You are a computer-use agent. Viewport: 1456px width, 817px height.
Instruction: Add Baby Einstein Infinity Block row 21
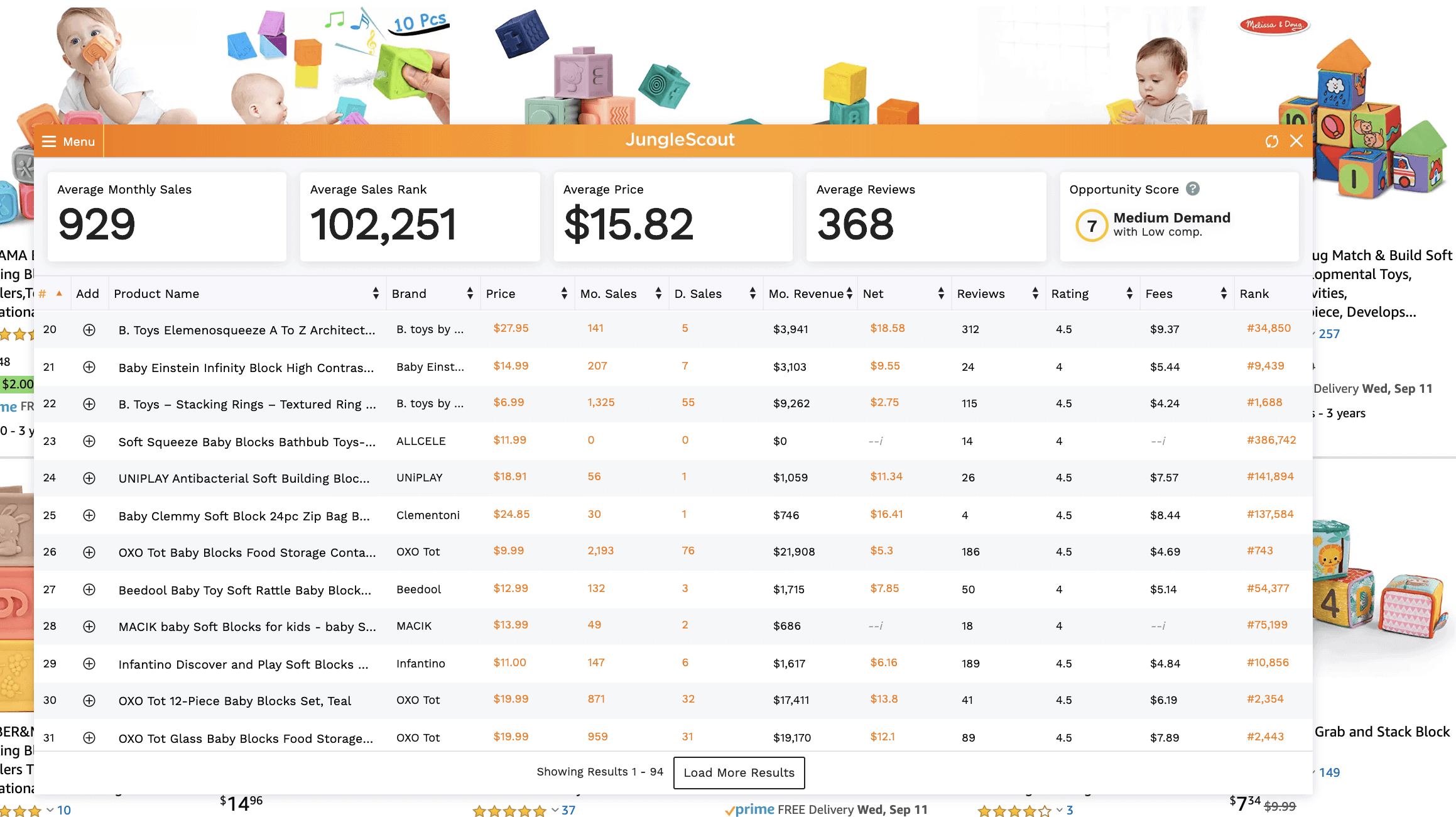(x=89, y=367)
